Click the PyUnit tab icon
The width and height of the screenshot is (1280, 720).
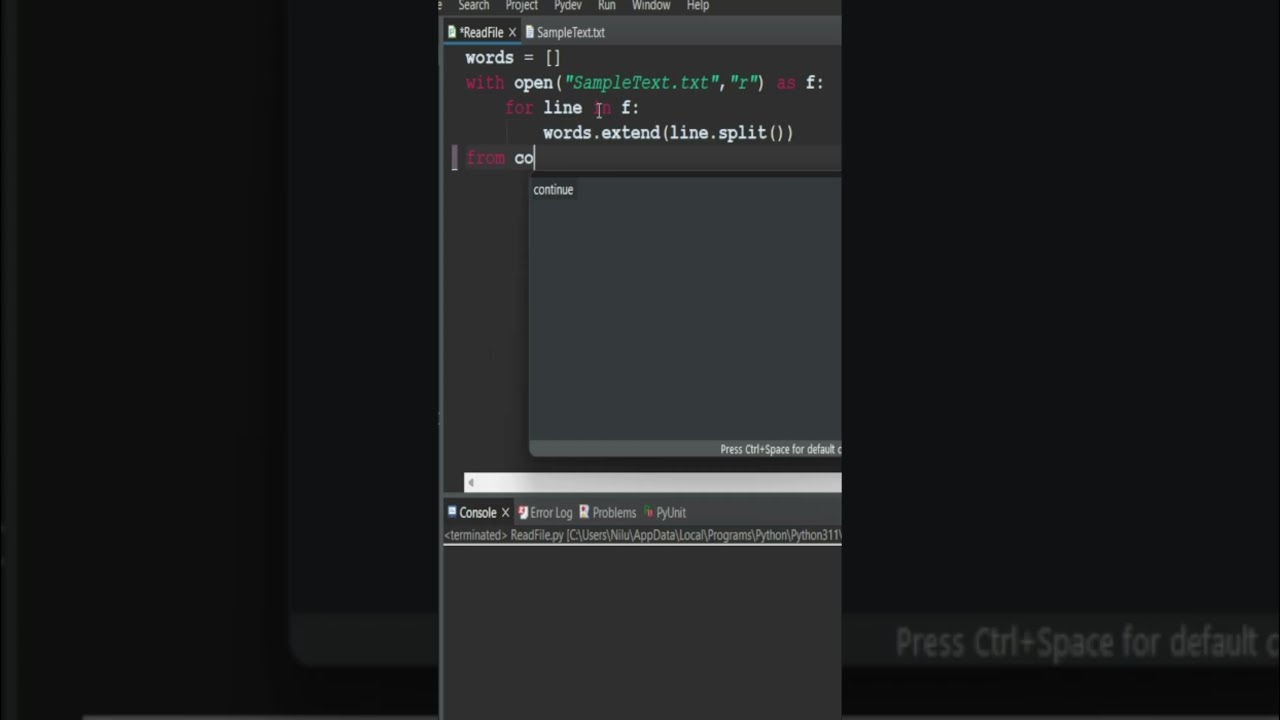pos(649,513)
